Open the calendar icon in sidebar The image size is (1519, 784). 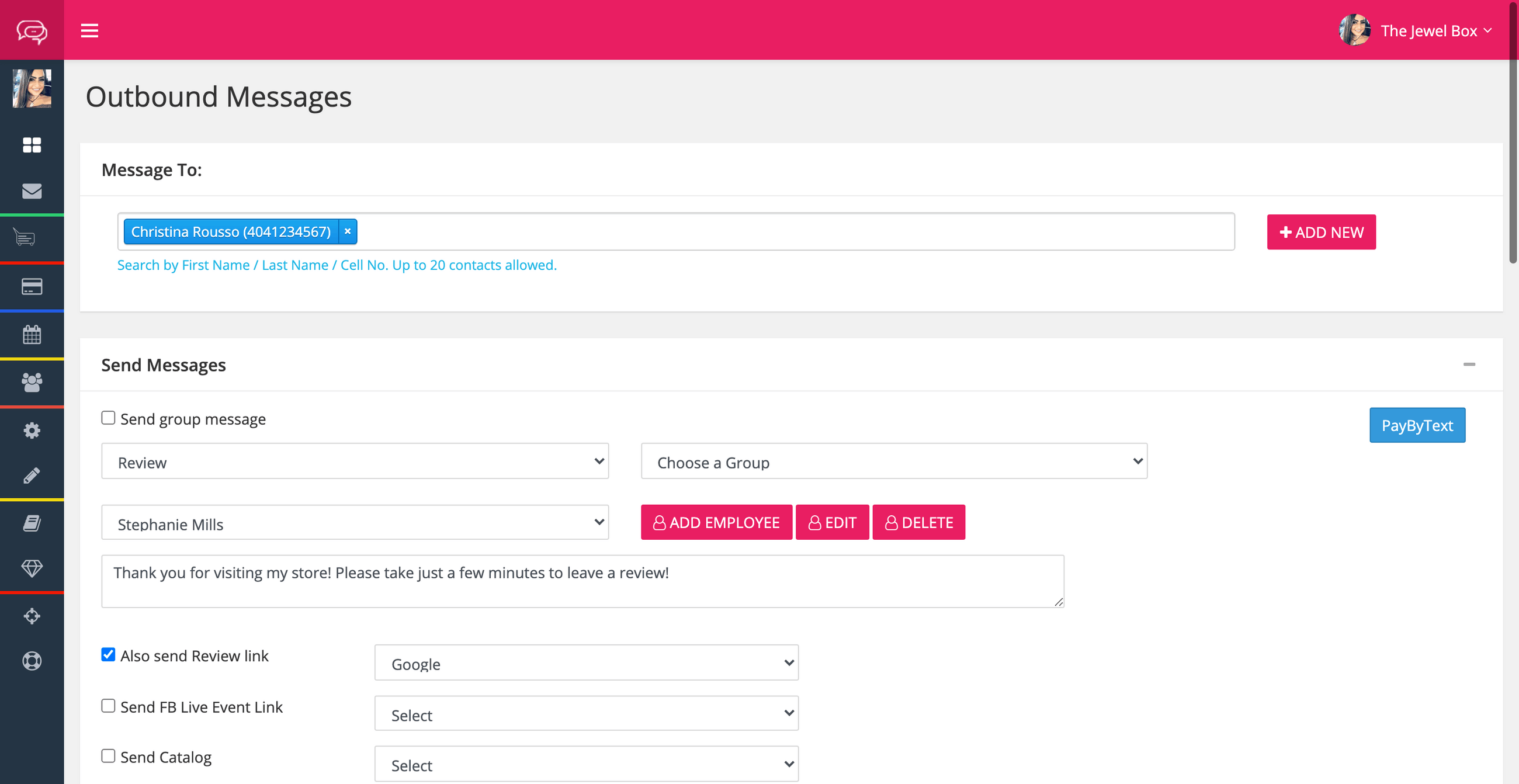pyautogui.click(x=32, y=335)
